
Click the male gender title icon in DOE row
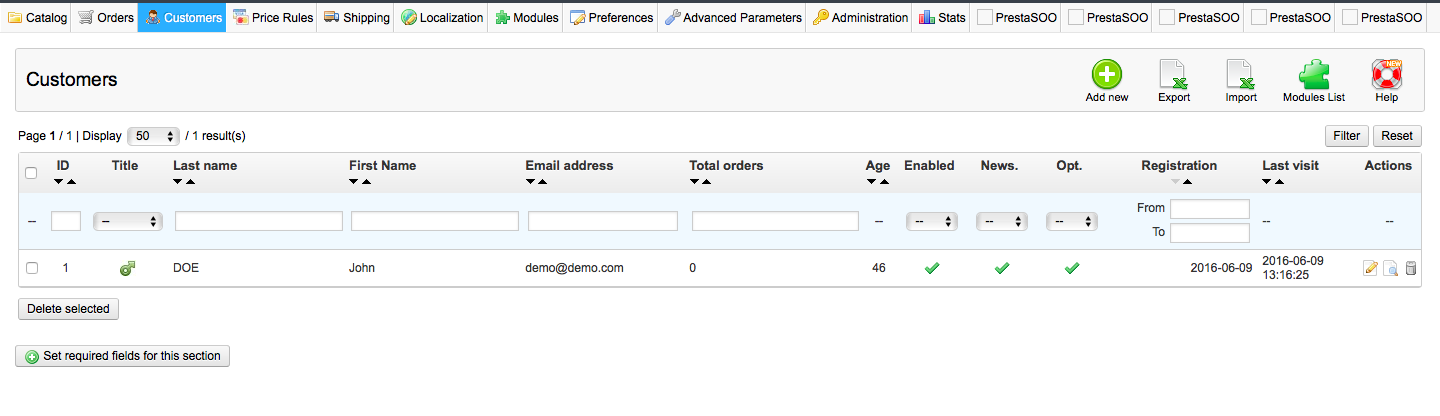point(127,268)
